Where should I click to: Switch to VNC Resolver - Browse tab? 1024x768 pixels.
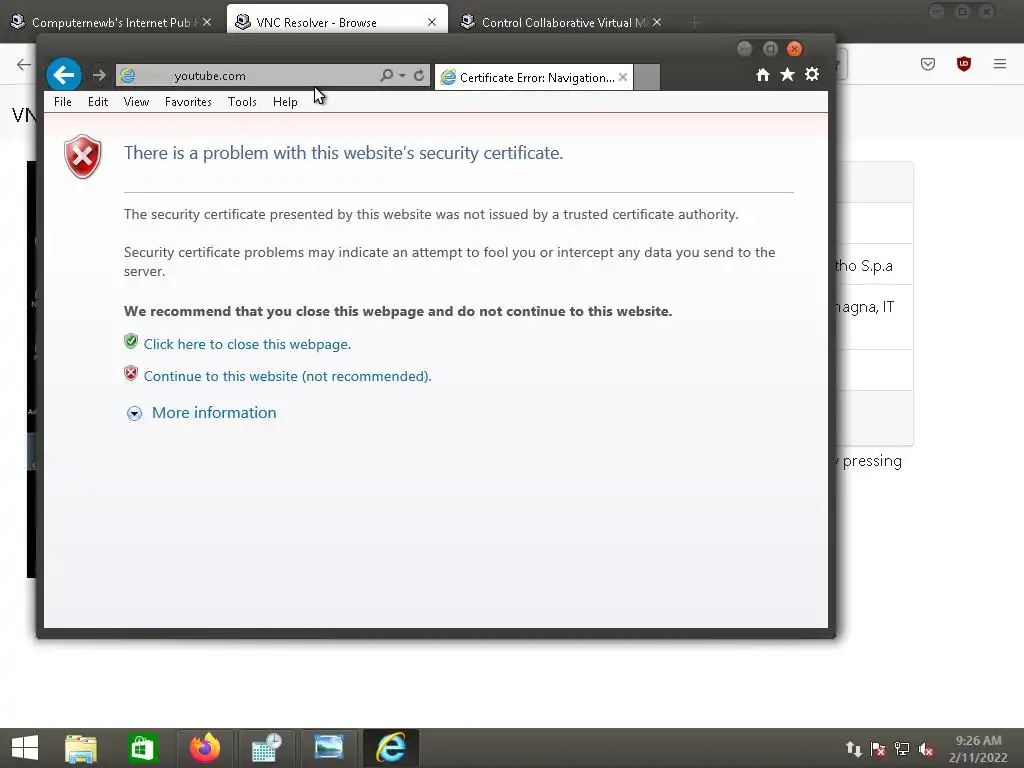[337, 22]
